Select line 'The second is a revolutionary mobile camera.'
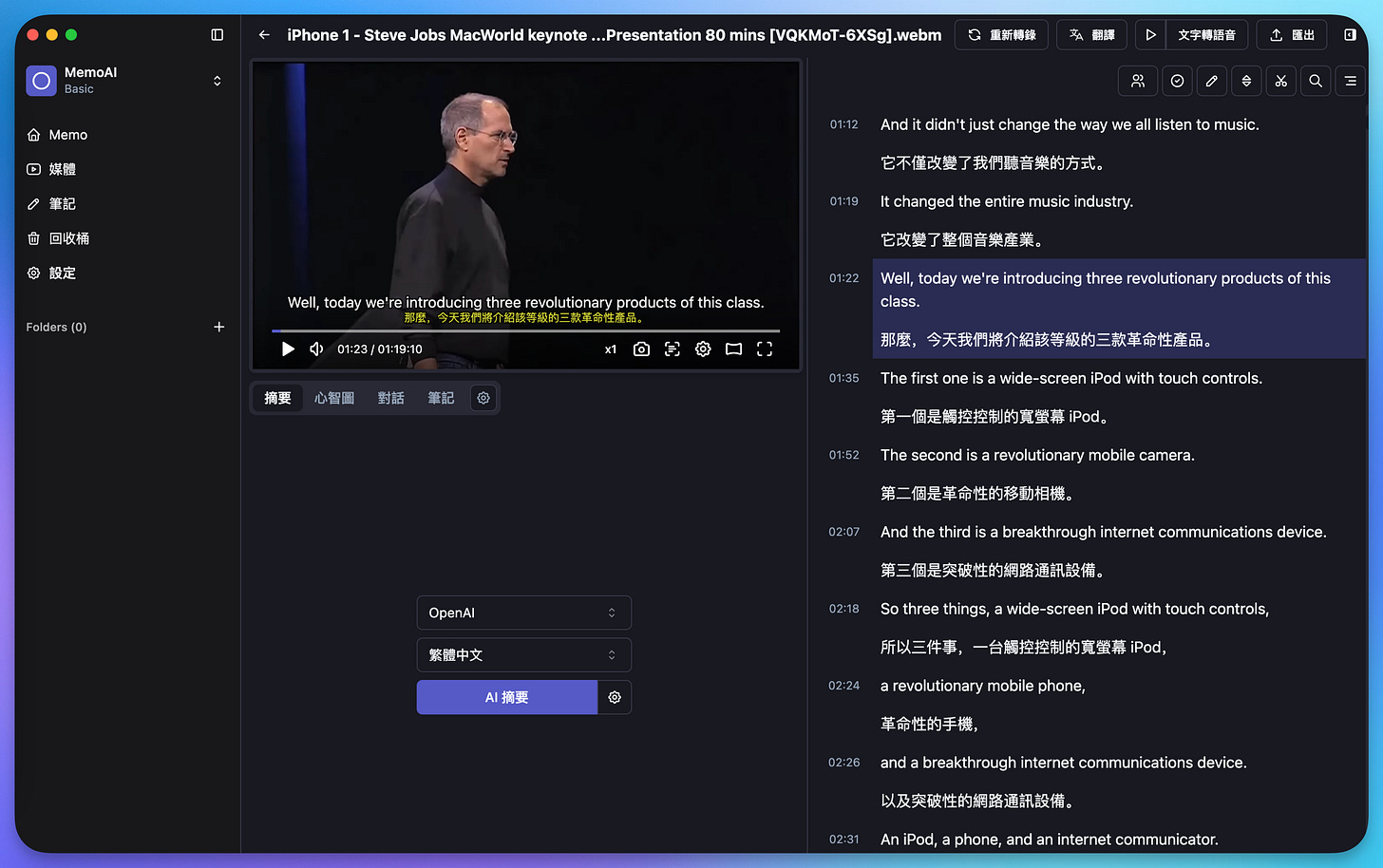Image resolution: width=1383 pixels, height=868 pixels. (x=1037, y=455)
